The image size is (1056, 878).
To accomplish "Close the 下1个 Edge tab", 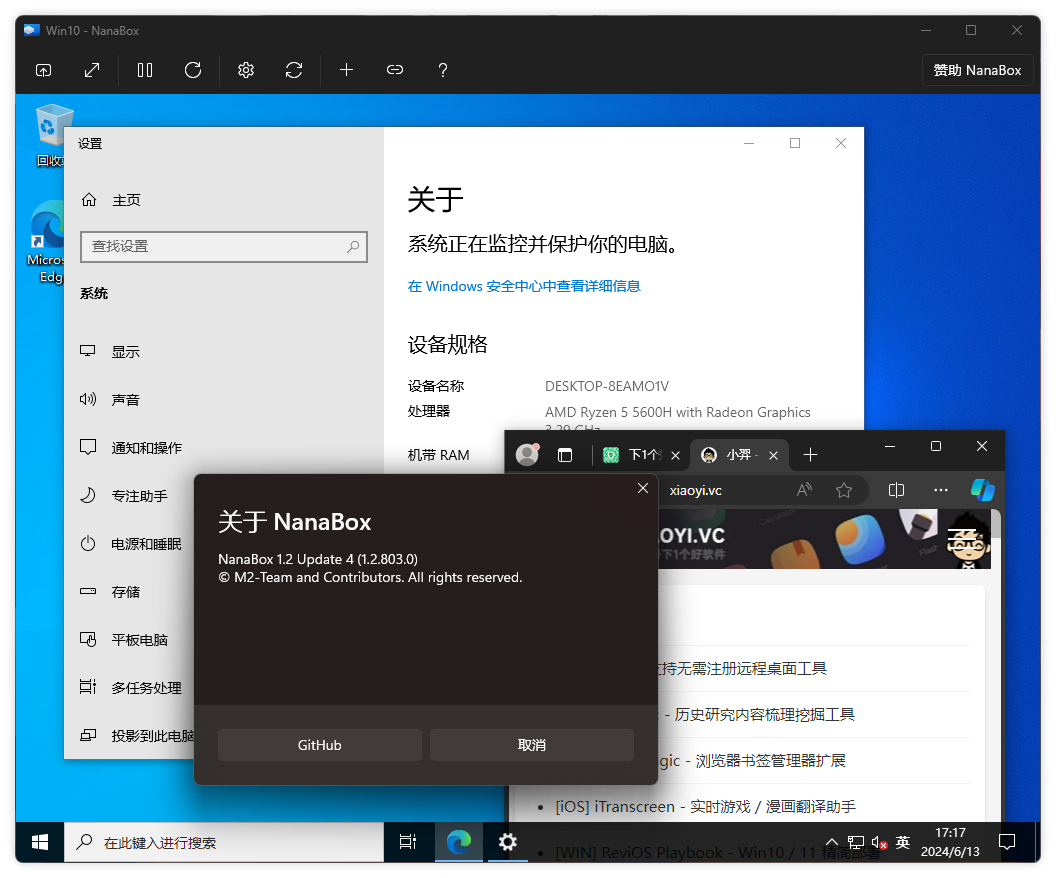I will 675,456.
